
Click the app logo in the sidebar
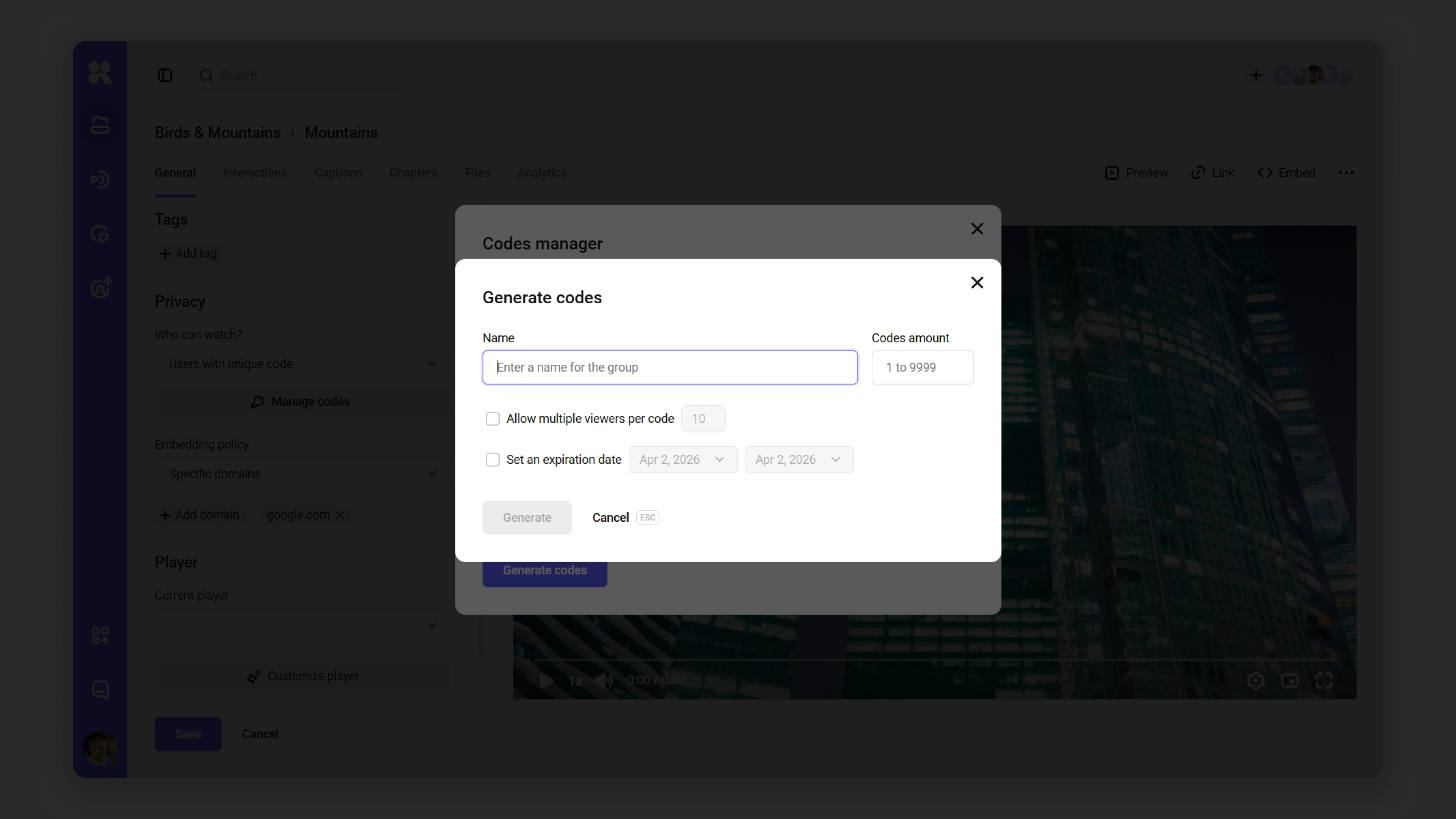coord(100,73)
